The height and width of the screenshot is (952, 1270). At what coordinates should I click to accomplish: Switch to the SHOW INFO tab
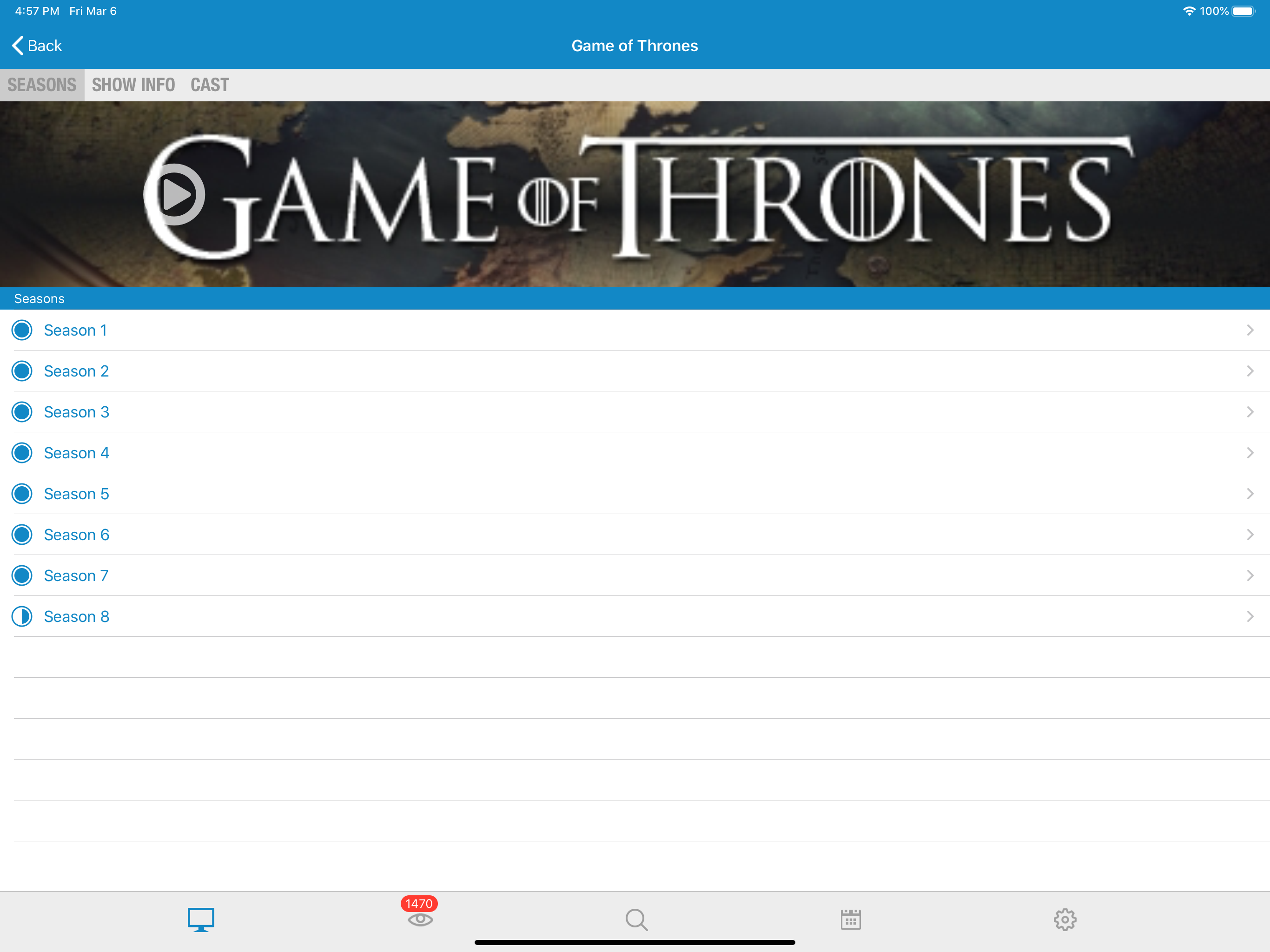133,85
